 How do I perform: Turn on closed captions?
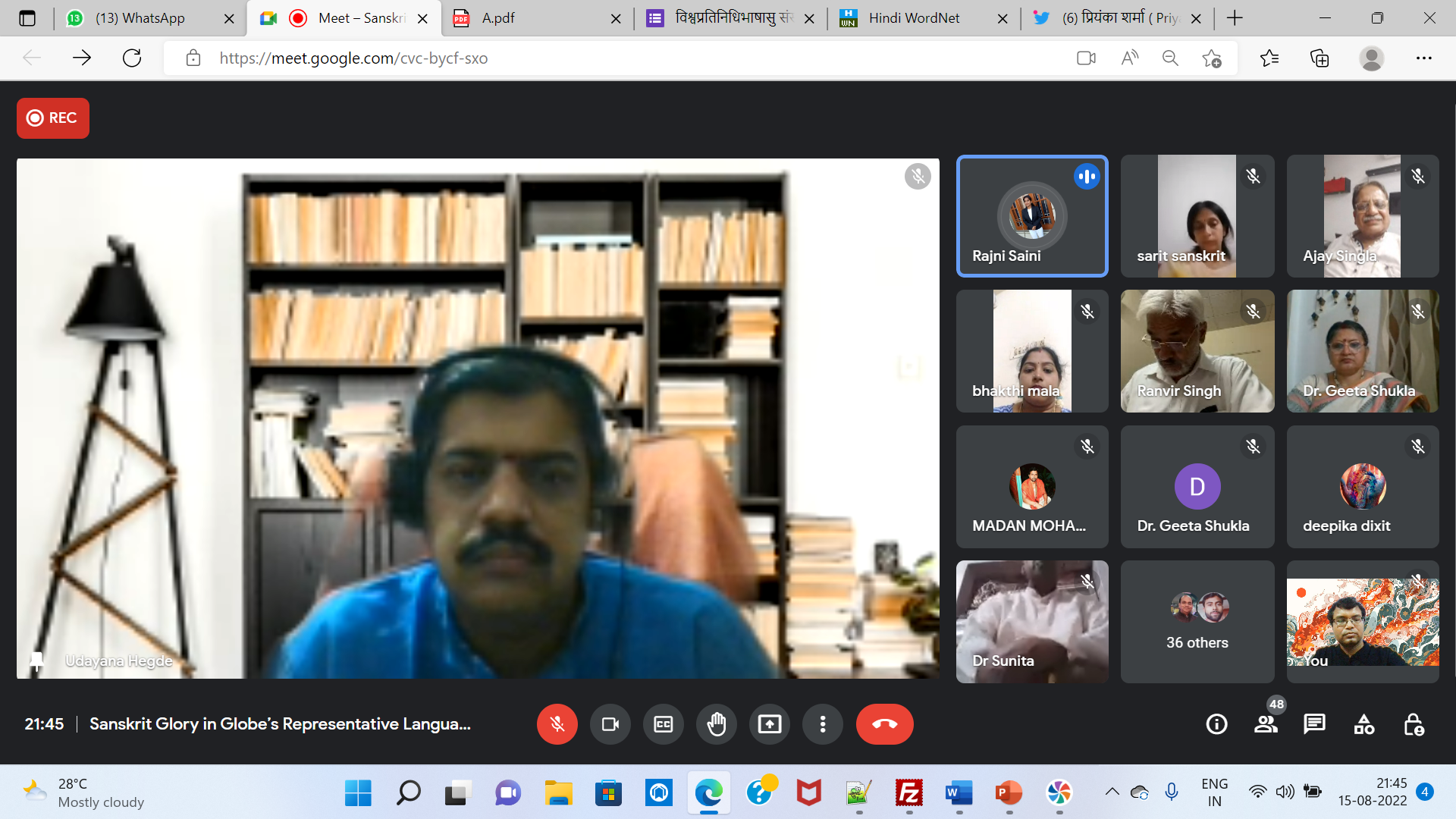click(x=663, y=724)
